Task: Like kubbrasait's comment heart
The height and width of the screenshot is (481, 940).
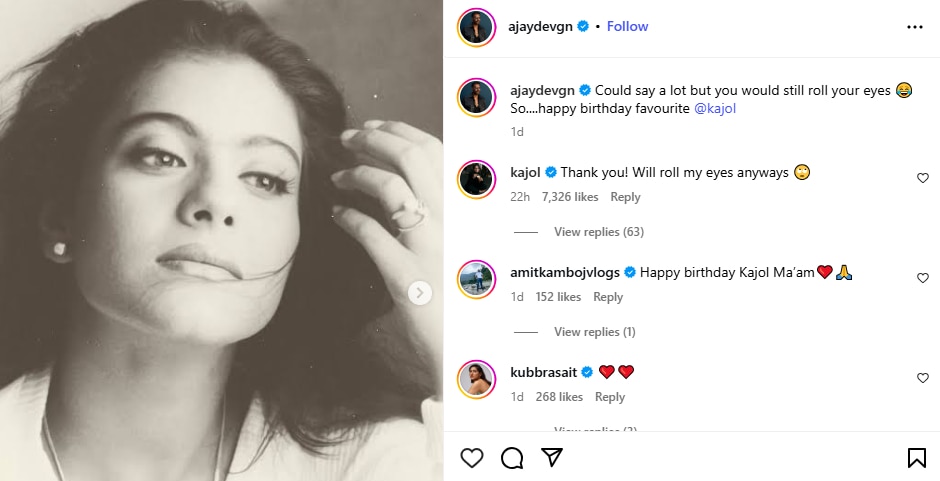Action: point(923,378)
